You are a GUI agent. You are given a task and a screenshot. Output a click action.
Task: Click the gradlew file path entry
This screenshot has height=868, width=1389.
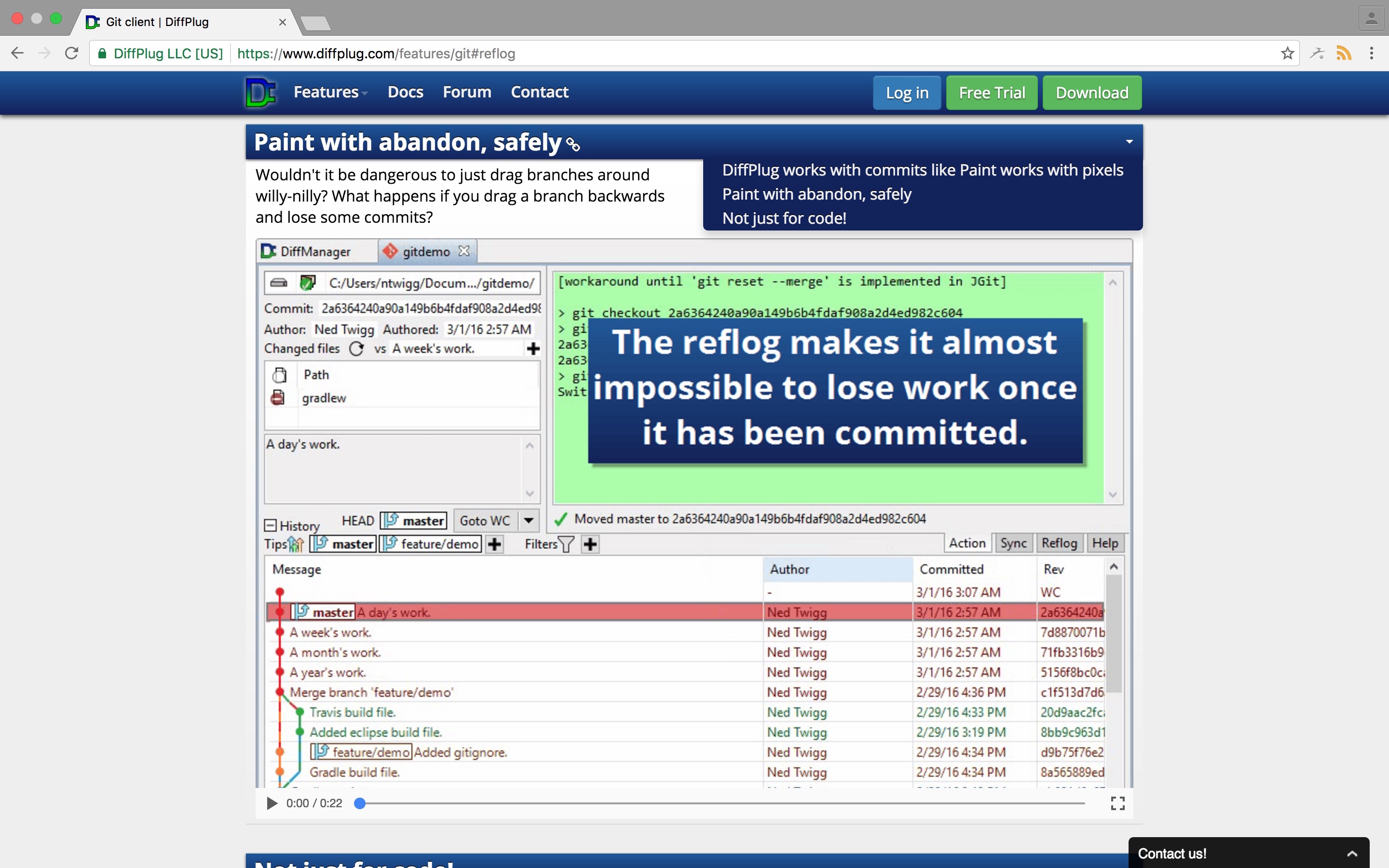coord(324,398)
